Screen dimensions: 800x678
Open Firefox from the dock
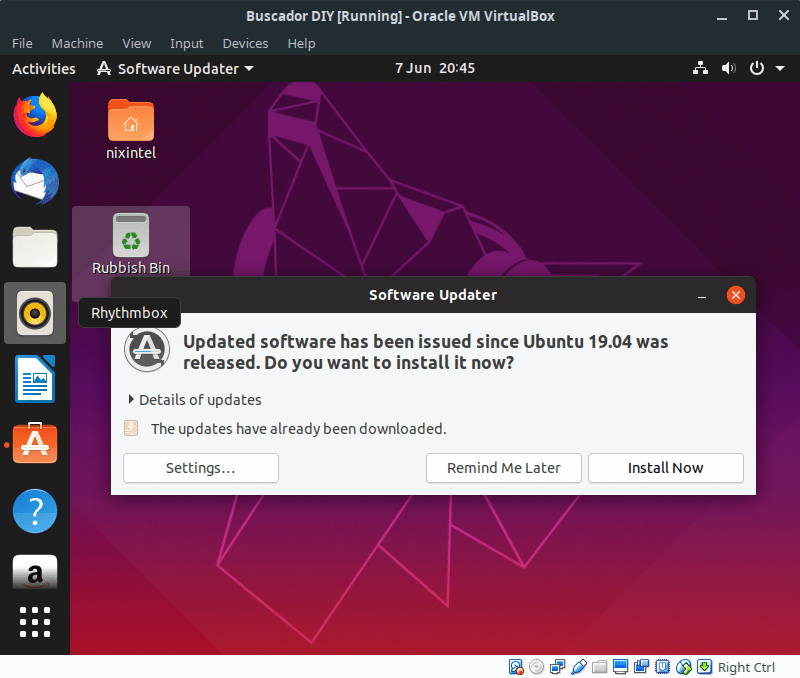click(35, 115)
